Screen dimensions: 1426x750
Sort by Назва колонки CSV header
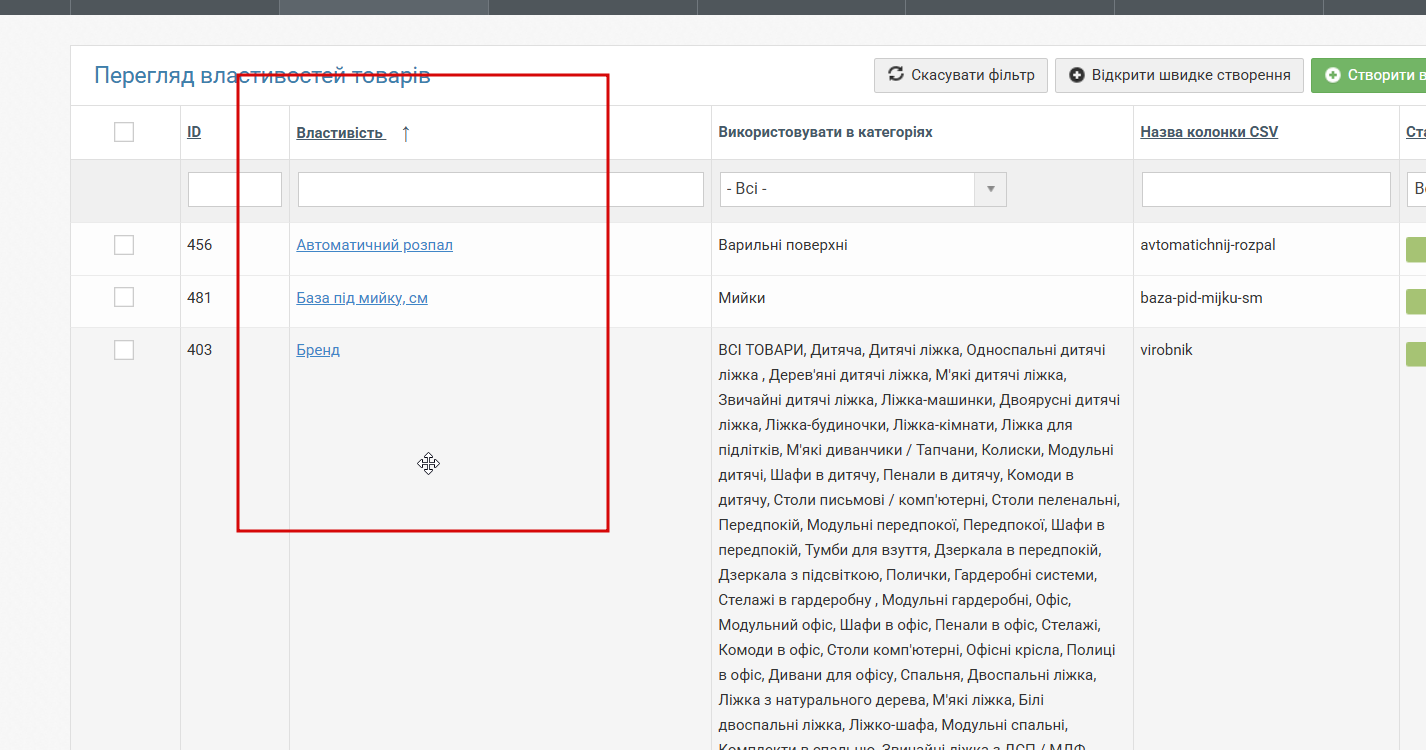(1209, 132)
